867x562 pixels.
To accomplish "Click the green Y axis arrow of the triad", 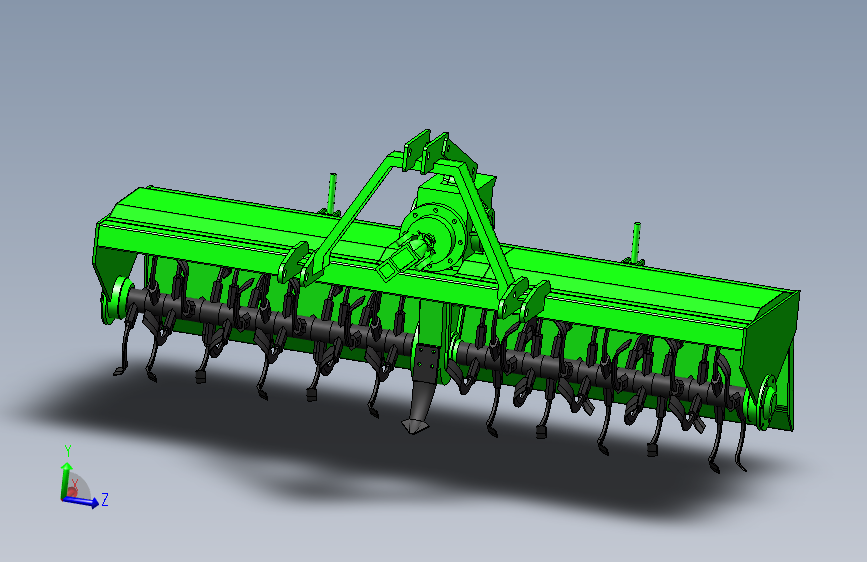I will tap(65, 480).
